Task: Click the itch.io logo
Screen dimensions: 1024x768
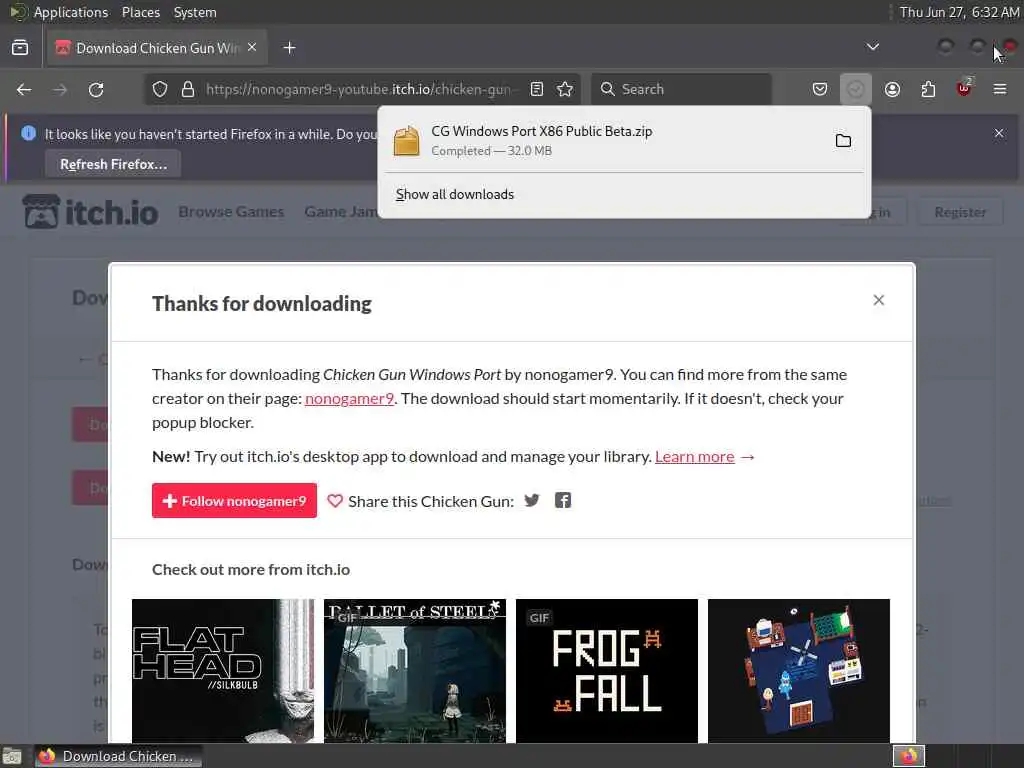Action: (90, 212)
